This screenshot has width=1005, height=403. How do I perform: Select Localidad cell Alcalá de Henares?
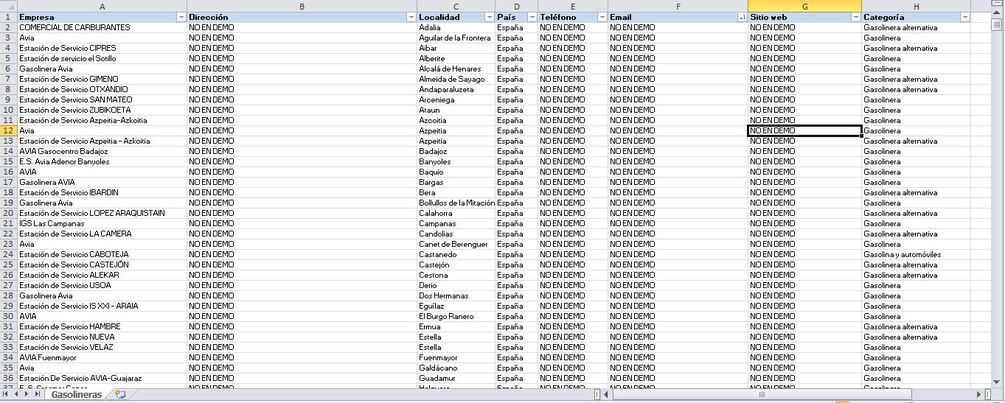[x=456, y=69]
